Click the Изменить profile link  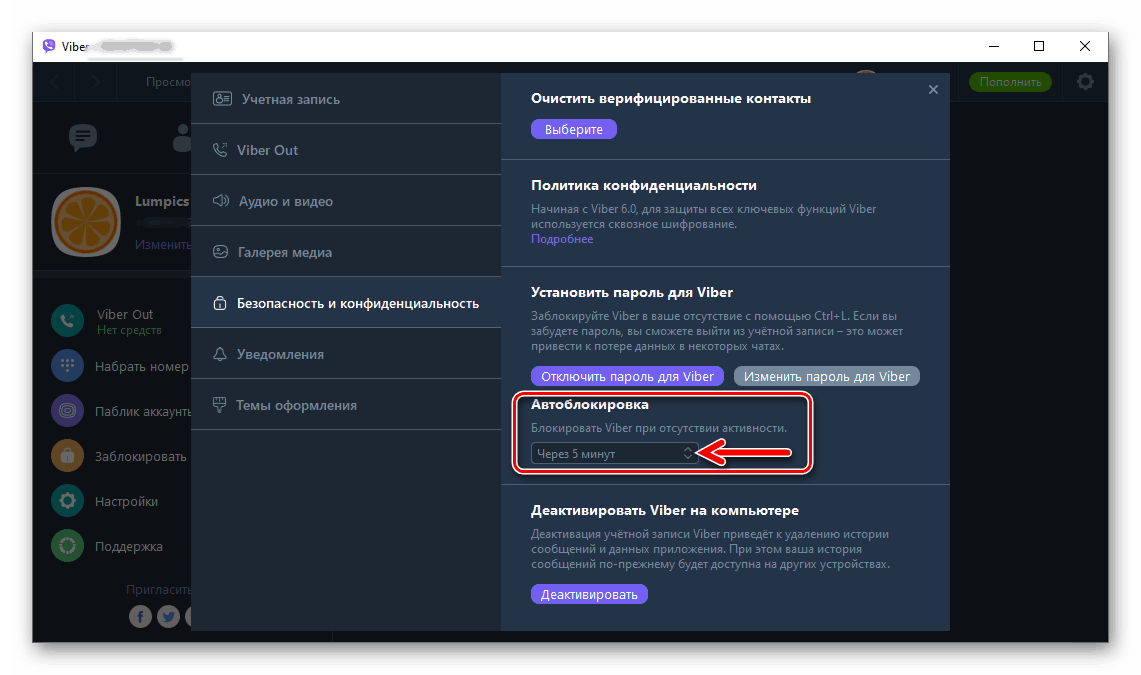162,244
